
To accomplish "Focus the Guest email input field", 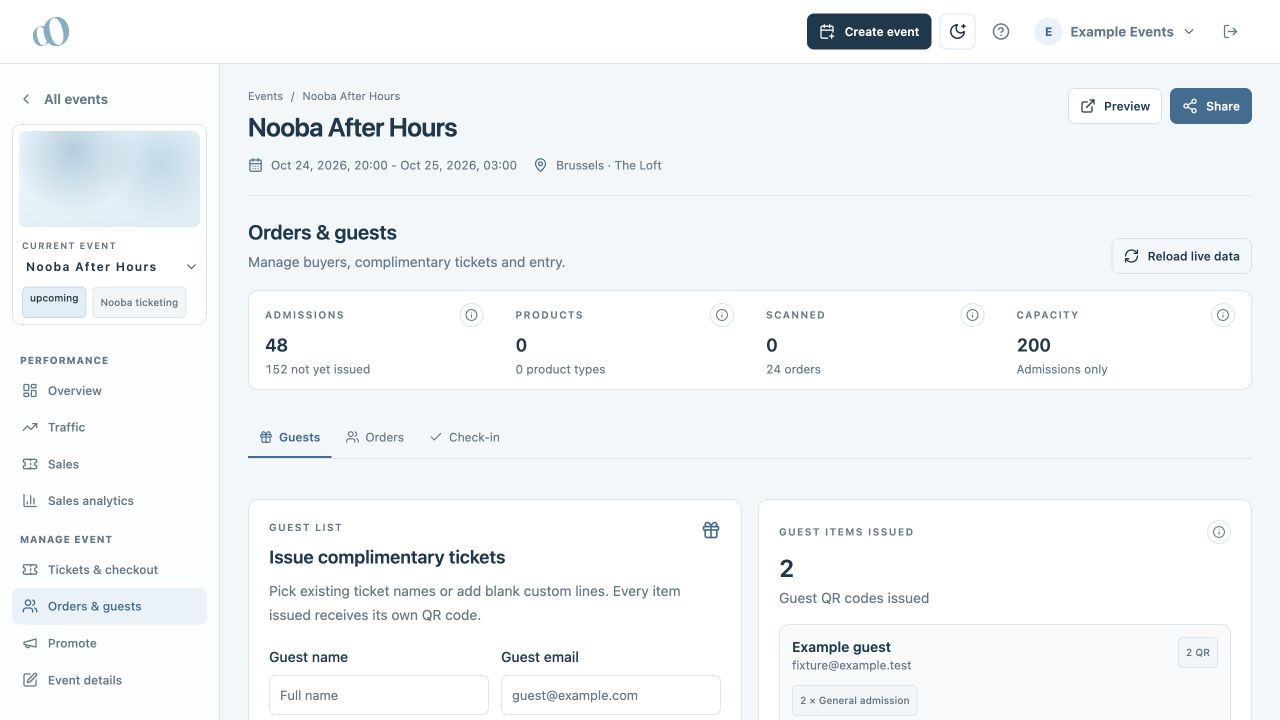I will pos(611,695).
